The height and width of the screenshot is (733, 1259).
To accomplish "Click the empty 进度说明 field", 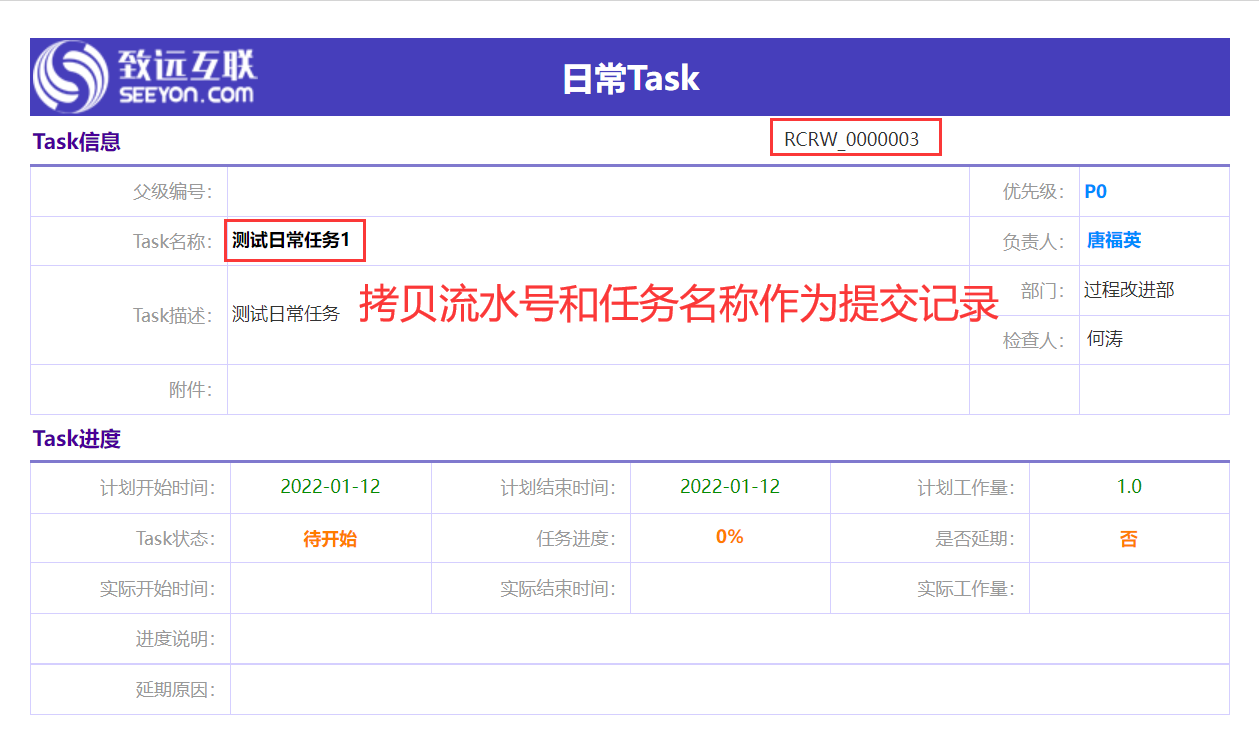I will tap(730, 639).
